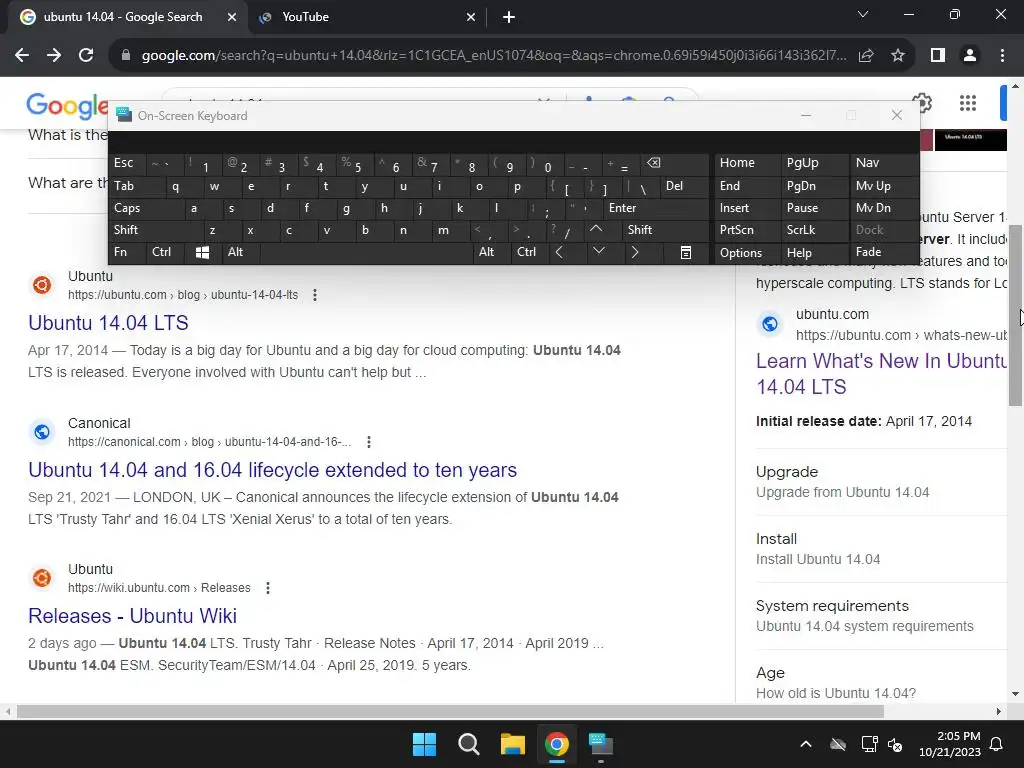This screenshot has height=768, width=1024.
Task: Open Ubuntu 14.04 LTS result link
Action: tap(108, 323)
